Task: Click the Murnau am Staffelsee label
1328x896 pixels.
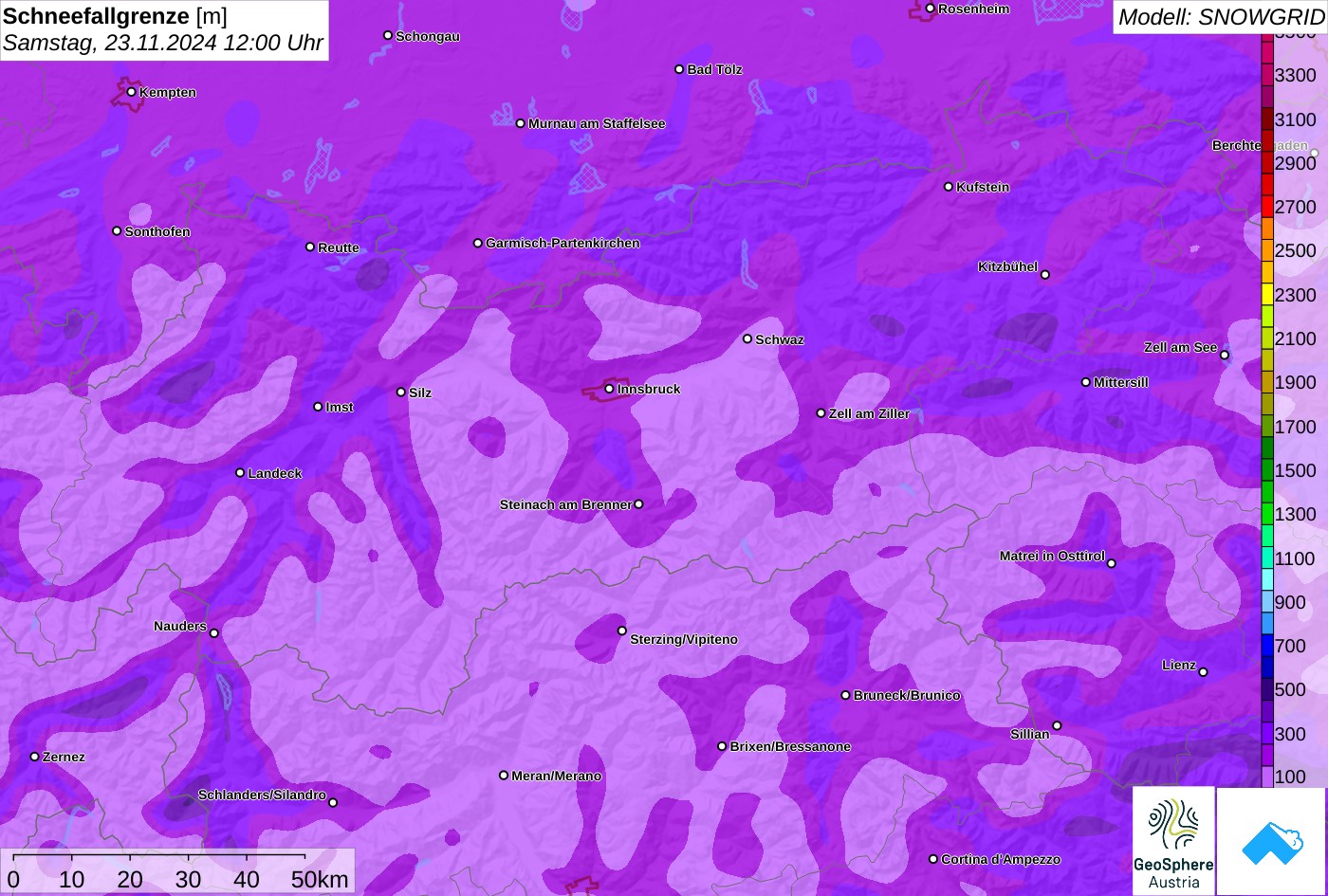Action: (x=597, y=123)
